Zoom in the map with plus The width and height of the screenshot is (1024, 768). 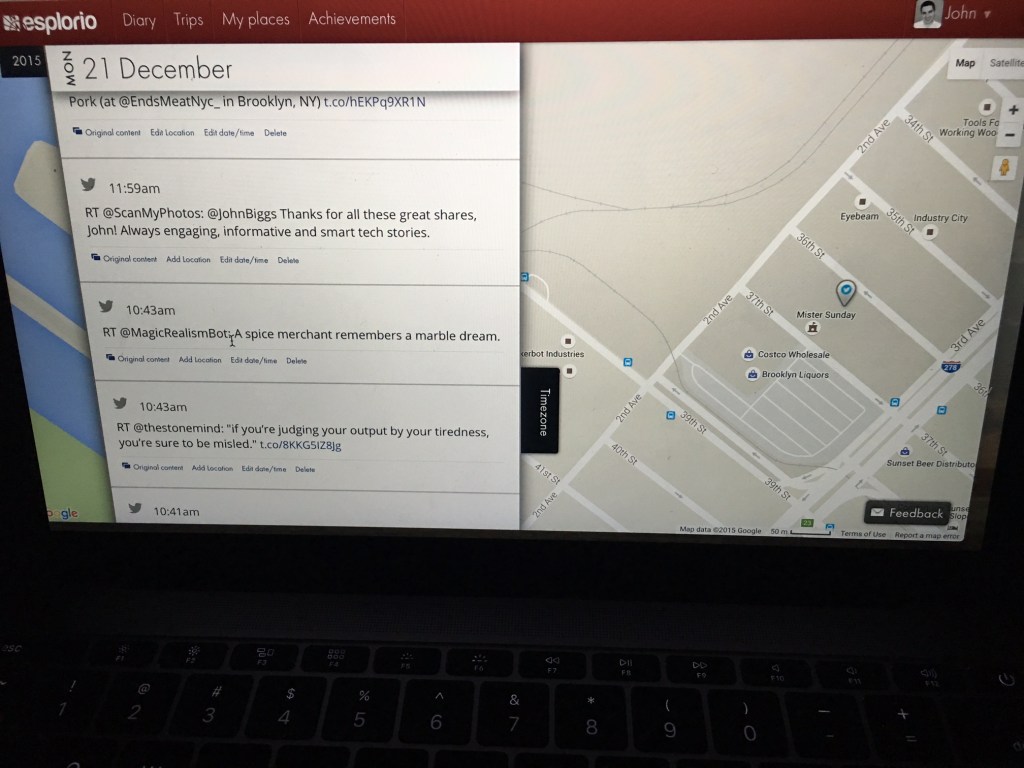pyautogui.click(x=1013, y=110)
